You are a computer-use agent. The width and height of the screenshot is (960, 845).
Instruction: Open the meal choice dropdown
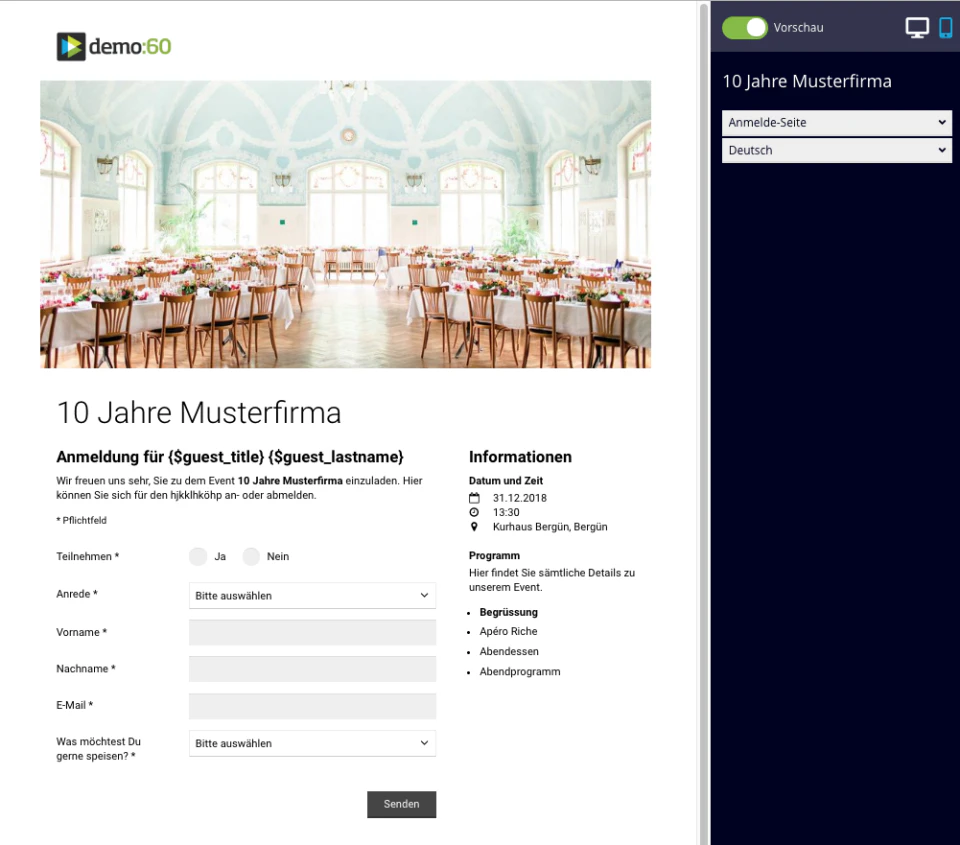(x=312, y=743)
